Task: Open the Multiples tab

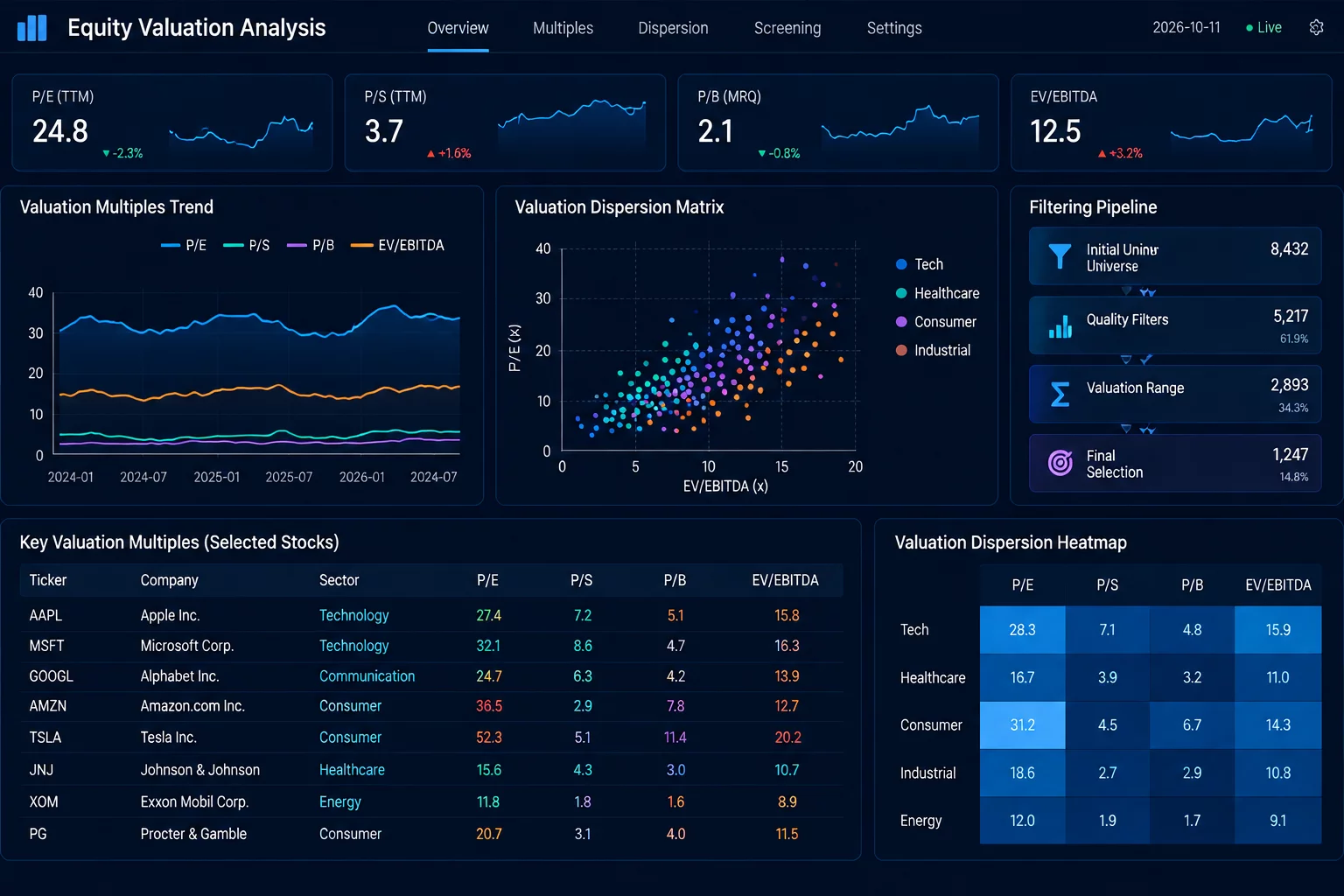Action: pyautogui.click(x=563, y=28)
